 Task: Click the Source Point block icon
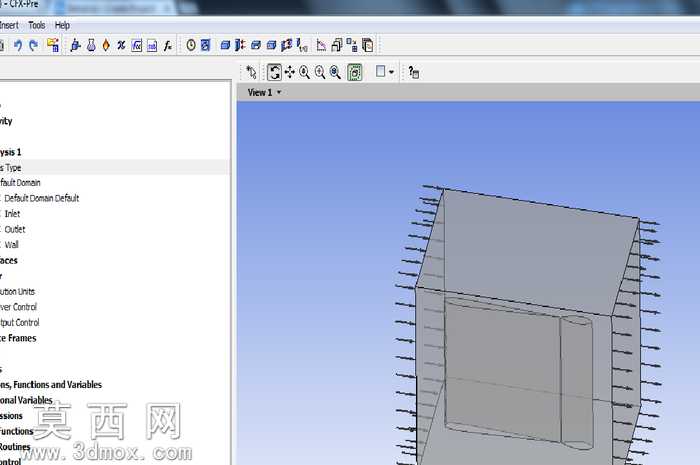(271, 45)
